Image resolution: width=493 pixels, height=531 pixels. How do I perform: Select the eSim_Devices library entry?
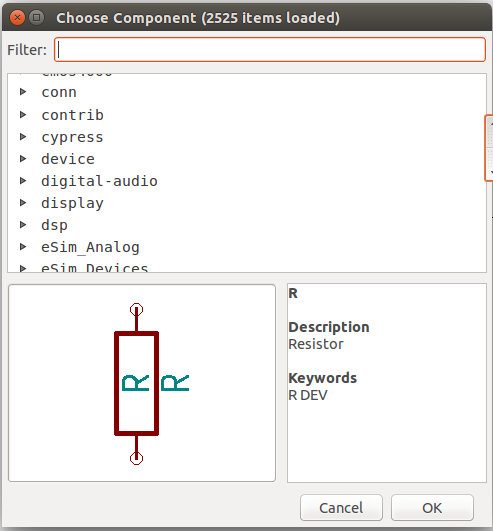(94, 268)
